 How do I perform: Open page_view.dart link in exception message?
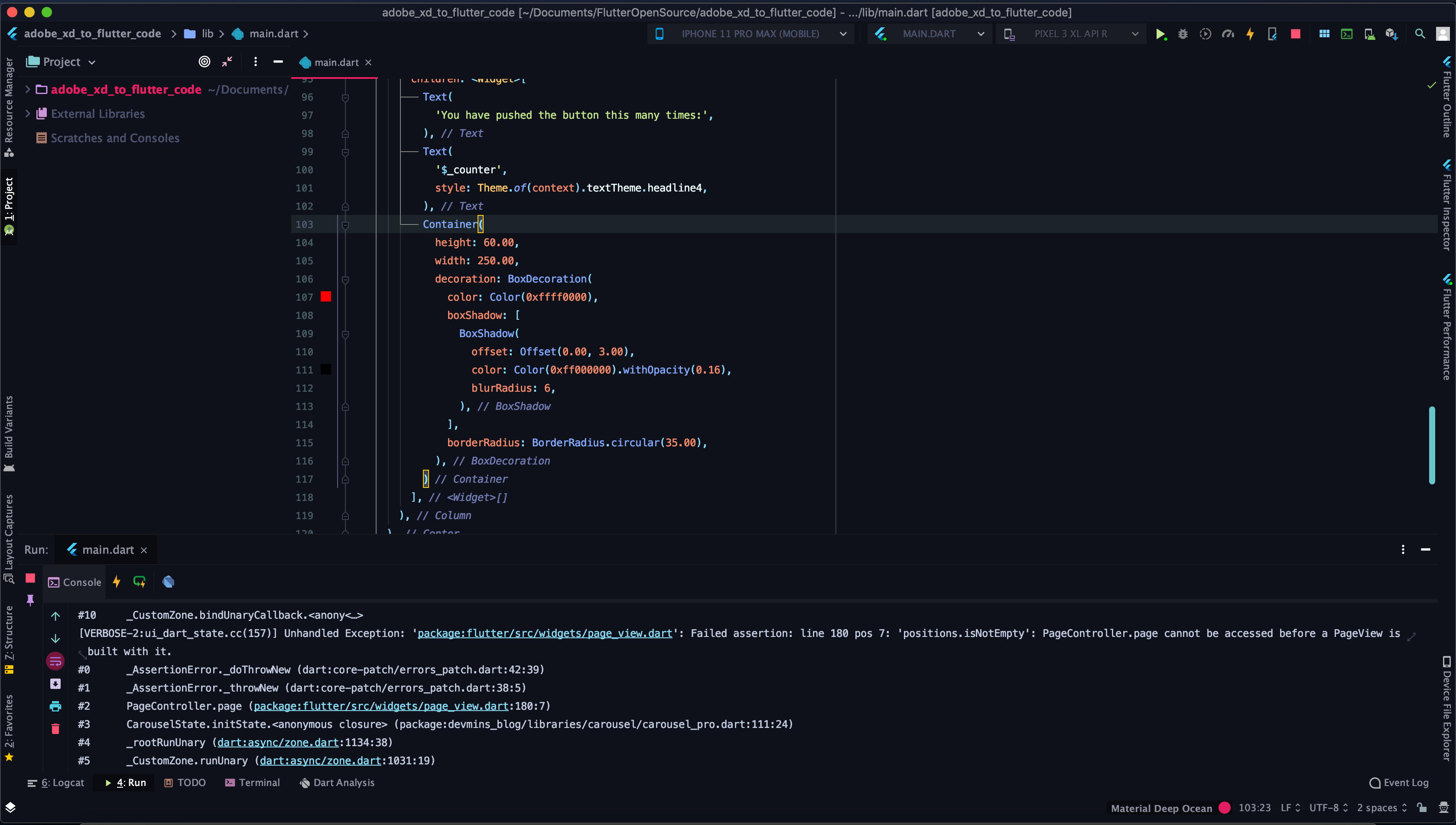pyautogui.click(x=544, y=633)
